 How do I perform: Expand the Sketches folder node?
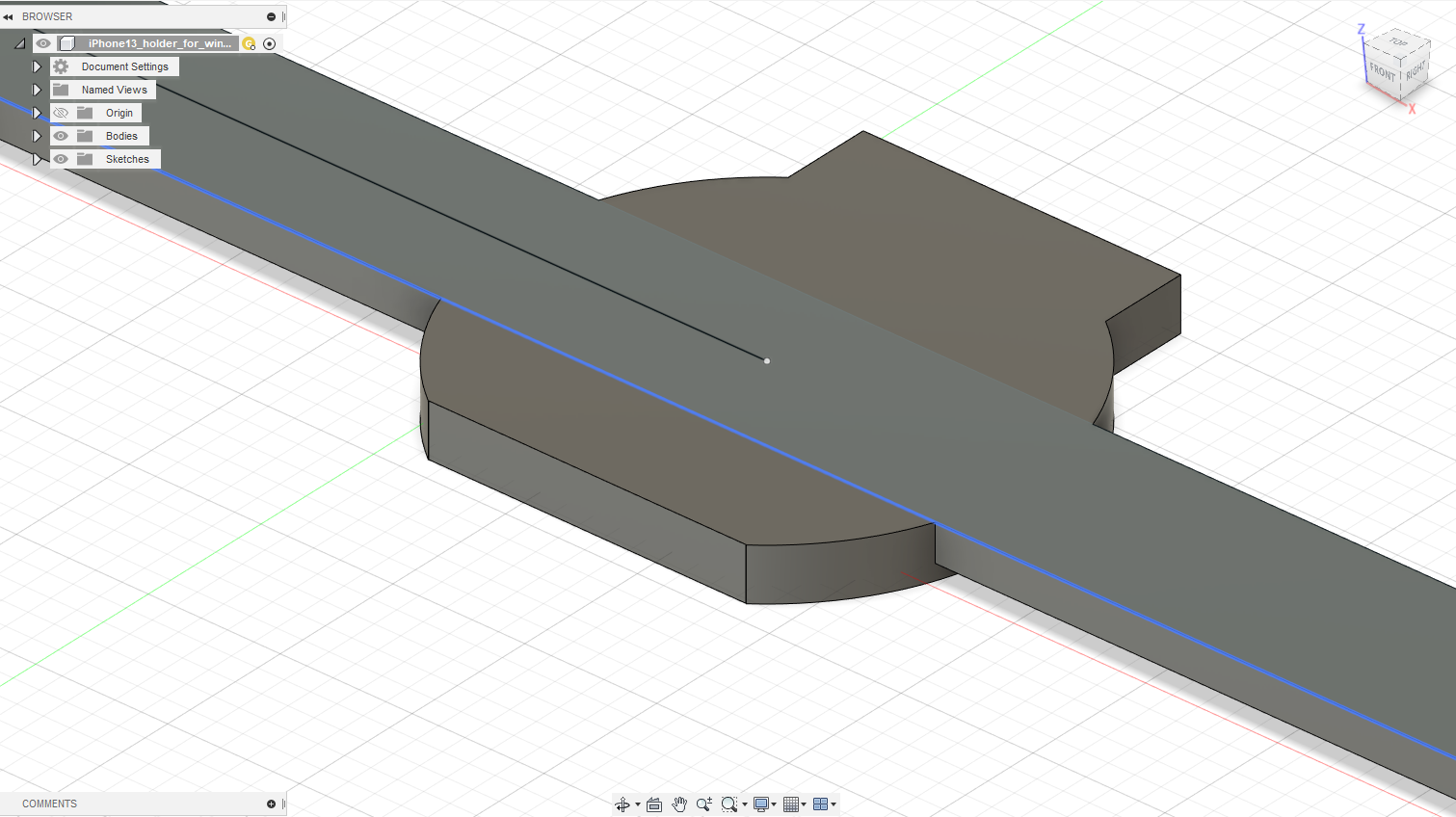pyautogui.click(x=37, y=159)
